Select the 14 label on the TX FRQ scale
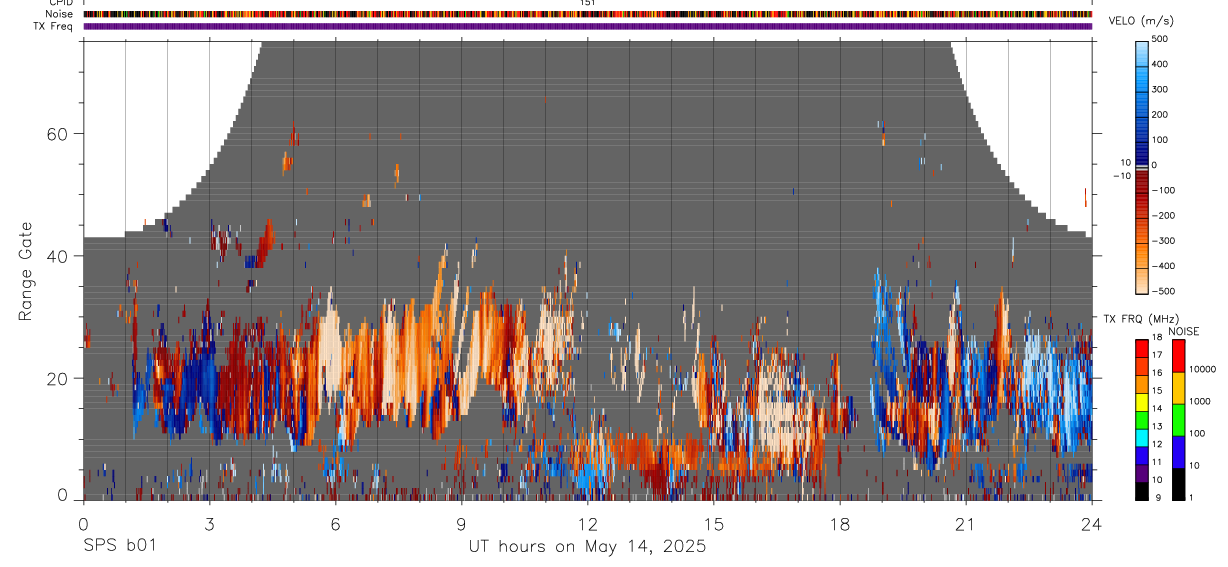This screenshot has width=1228, height=567. (1157, 408)
